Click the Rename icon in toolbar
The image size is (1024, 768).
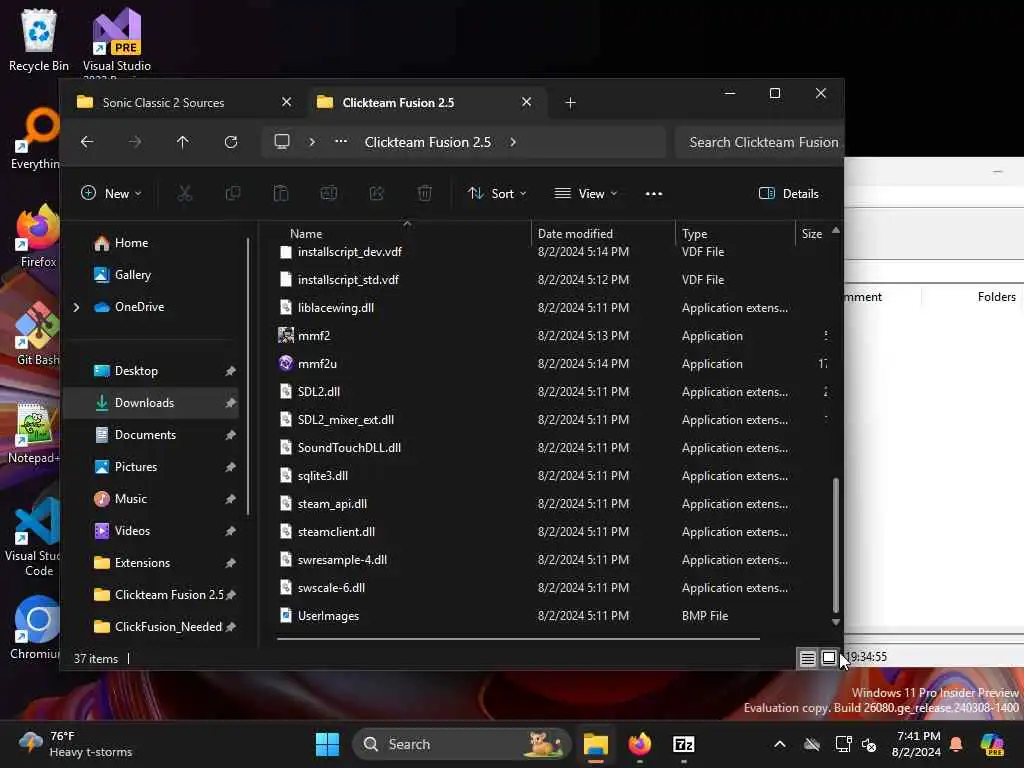pos(328,193)
